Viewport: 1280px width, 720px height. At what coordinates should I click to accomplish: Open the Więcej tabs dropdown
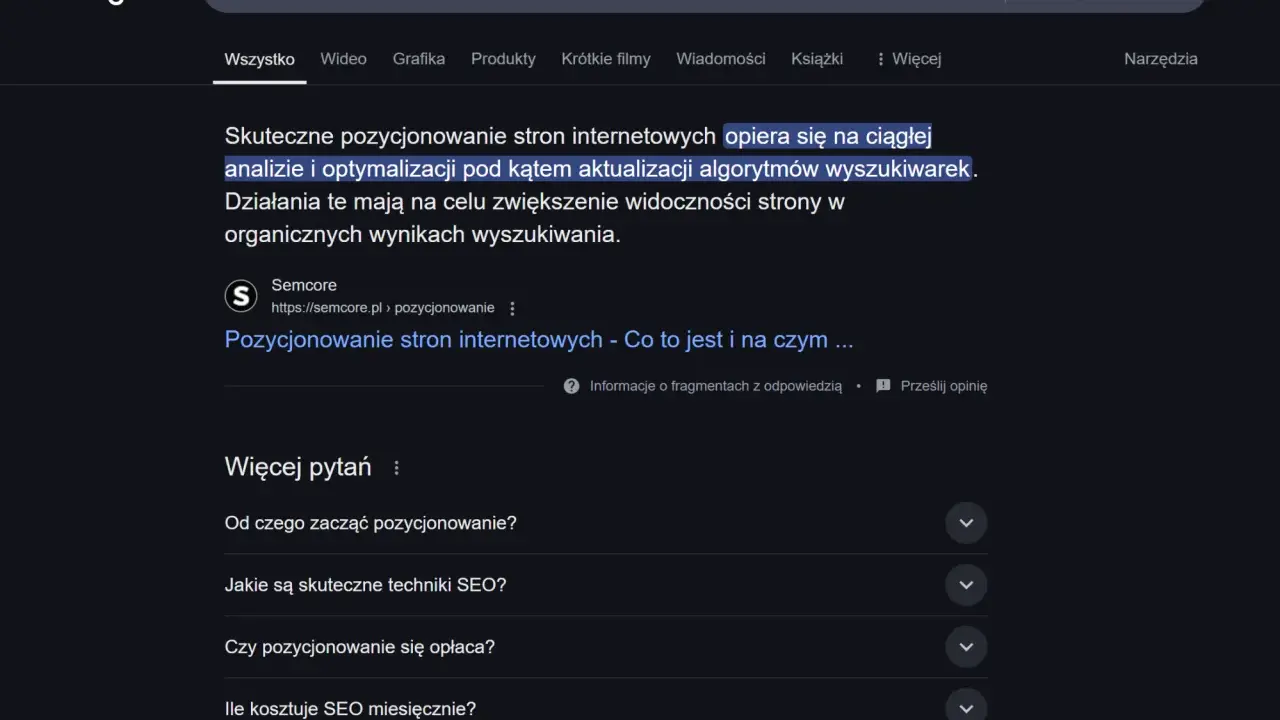(908, 59)
